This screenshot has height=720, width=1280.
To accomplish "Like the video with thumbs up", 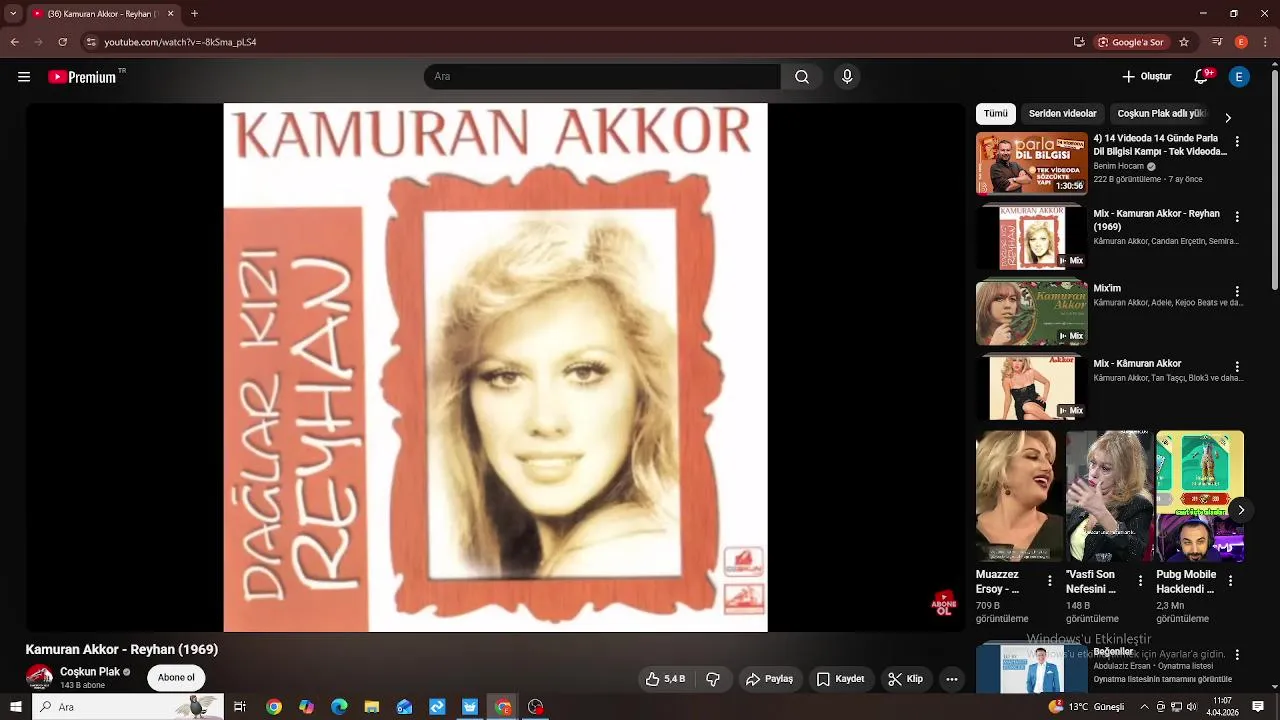I will click(x=666, y=679).
